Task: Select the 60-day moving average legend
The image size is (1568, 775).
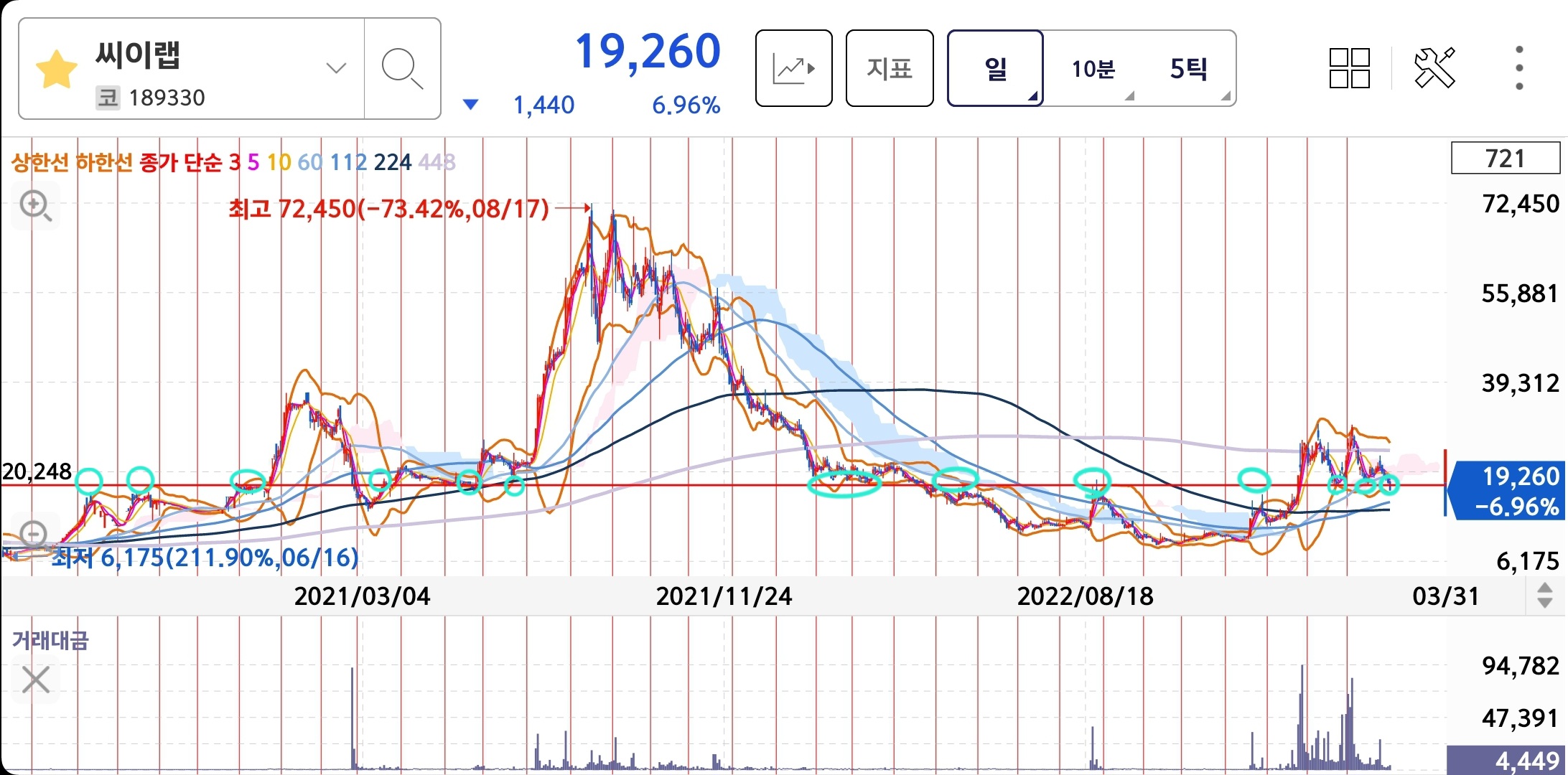Action: click(x=310, y=162)
